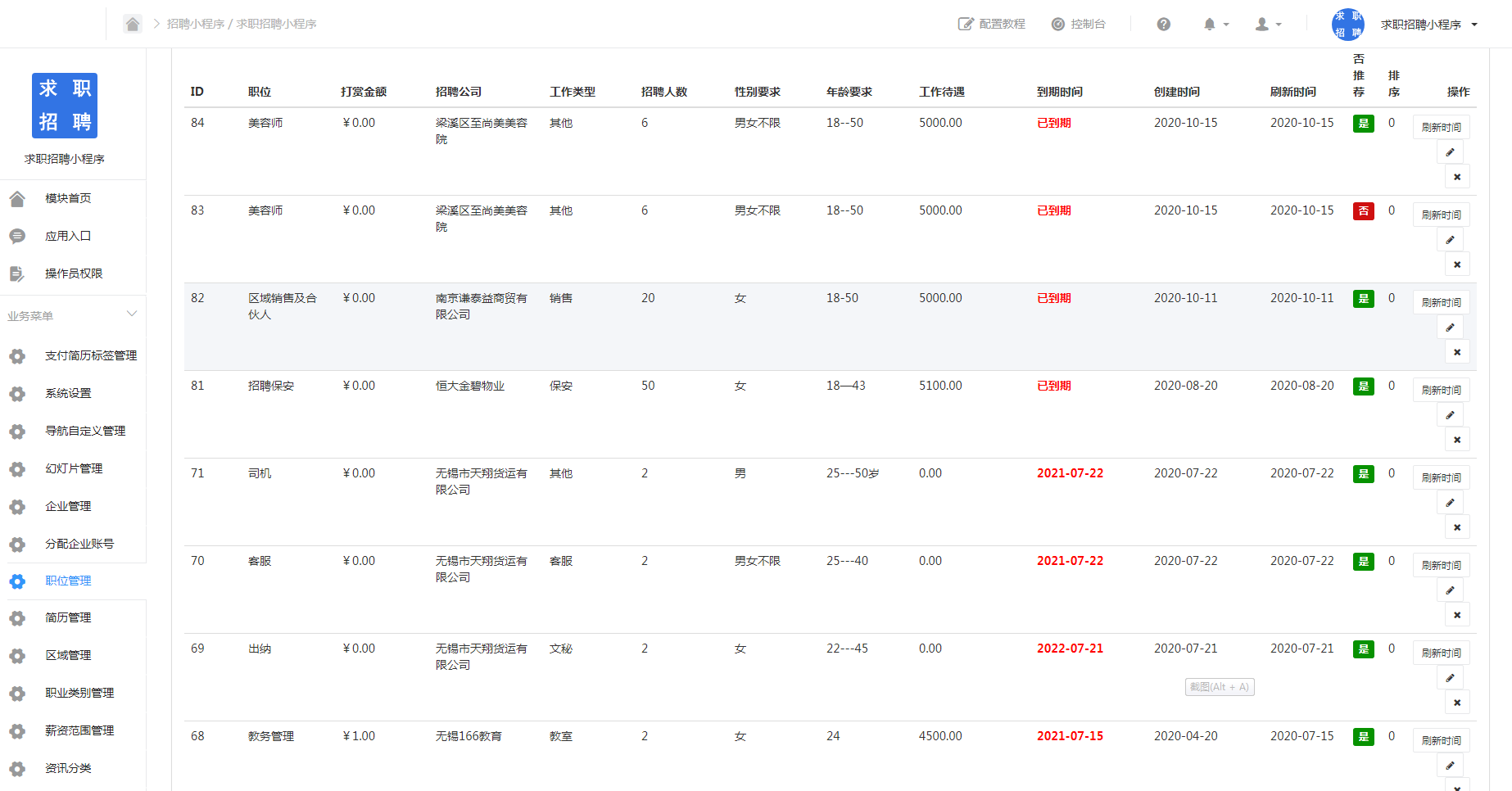Edit job ID 83 with pencil icon

[x=1450, y=240]
